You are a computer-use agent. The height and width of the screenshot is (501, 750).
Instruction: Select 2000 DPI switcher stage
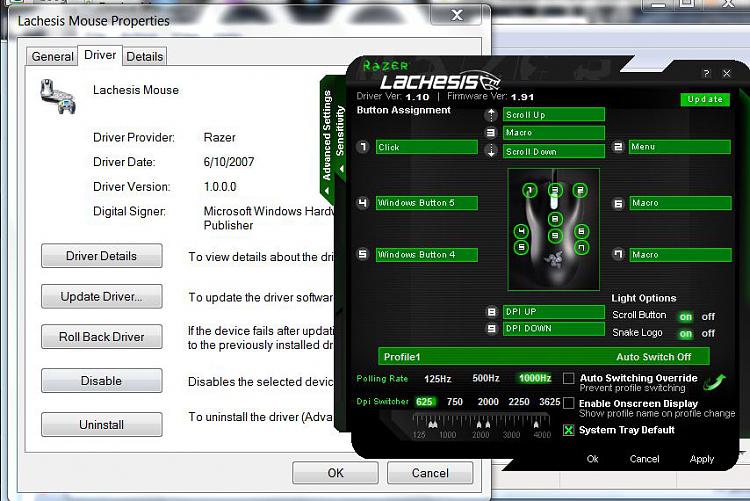(488, 401)
